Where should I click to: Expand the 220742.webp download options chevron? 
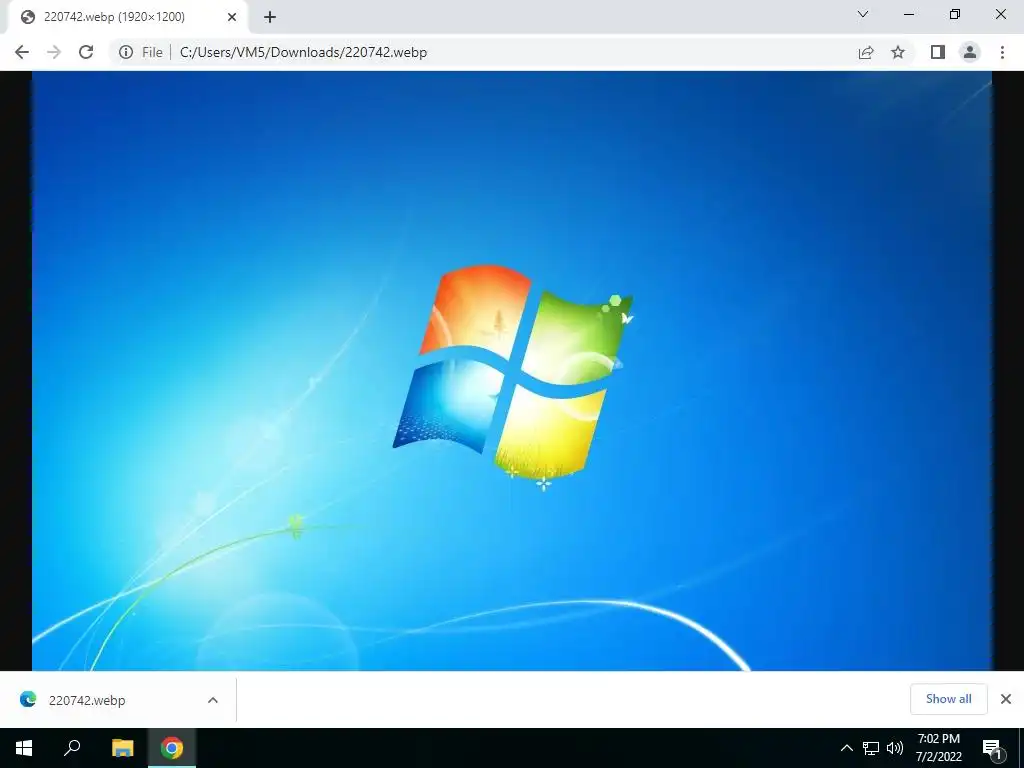point(213,700)
